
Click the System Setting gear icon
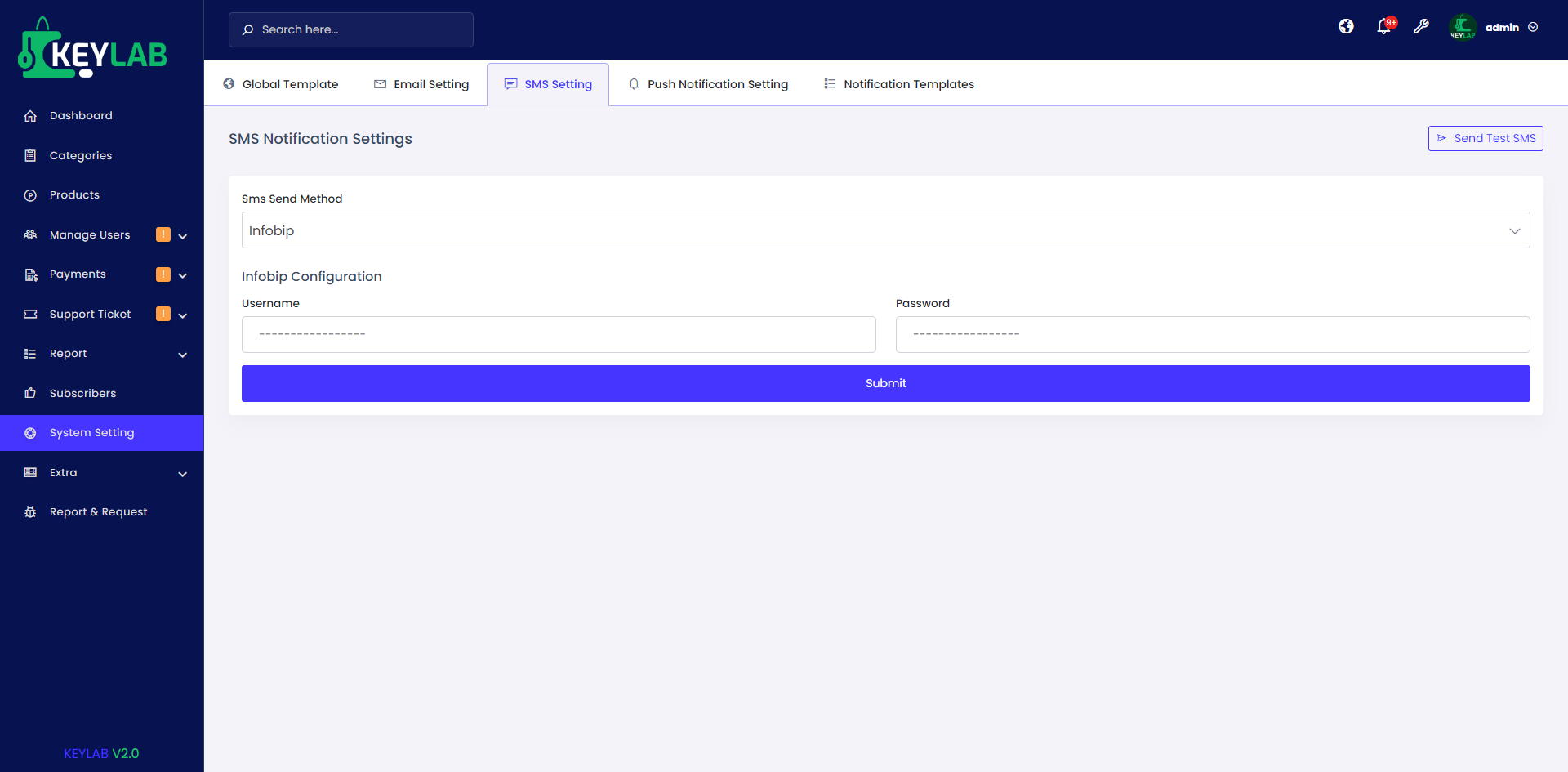[x=30, y=432]
